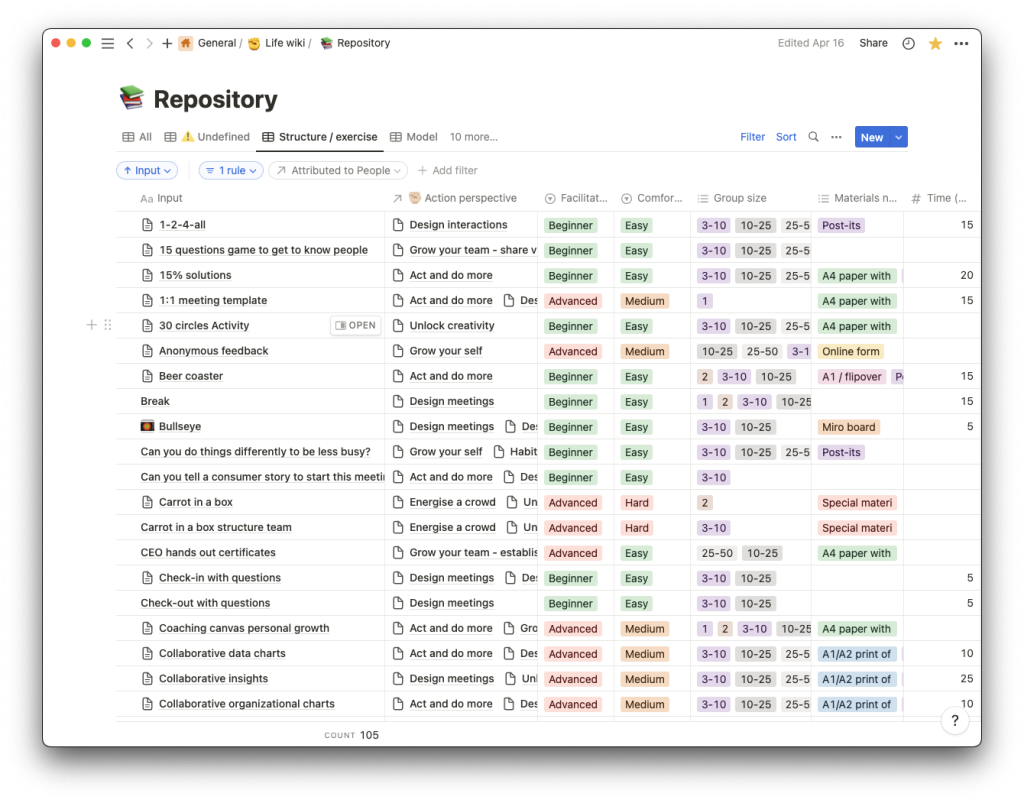Click the dropdown arrow next to New

(898, 137)
